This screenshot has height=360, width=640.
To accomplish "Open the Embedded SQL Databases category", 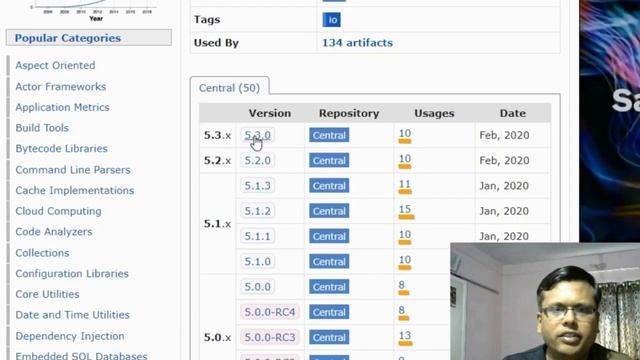I will coord(81,356).
